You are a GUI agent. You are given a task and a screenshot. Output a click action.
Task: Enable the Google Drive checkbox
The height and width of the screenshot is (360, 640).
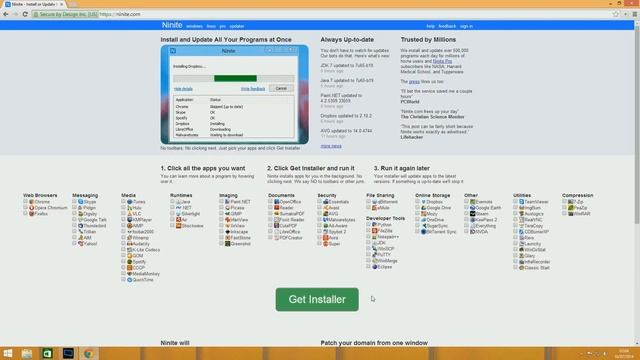pos(417,207)
